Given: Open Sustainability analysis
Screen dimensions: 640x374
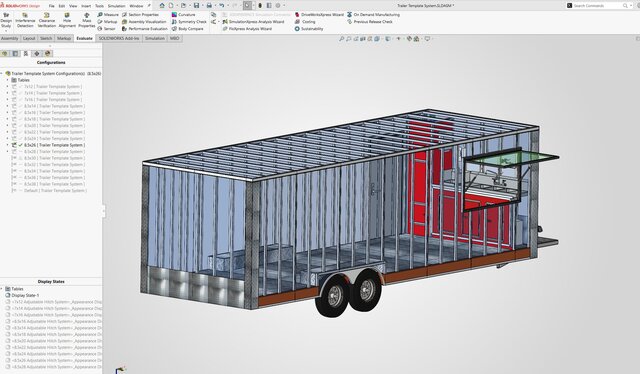Looking at the screenshot, I should tap(309, 29).
